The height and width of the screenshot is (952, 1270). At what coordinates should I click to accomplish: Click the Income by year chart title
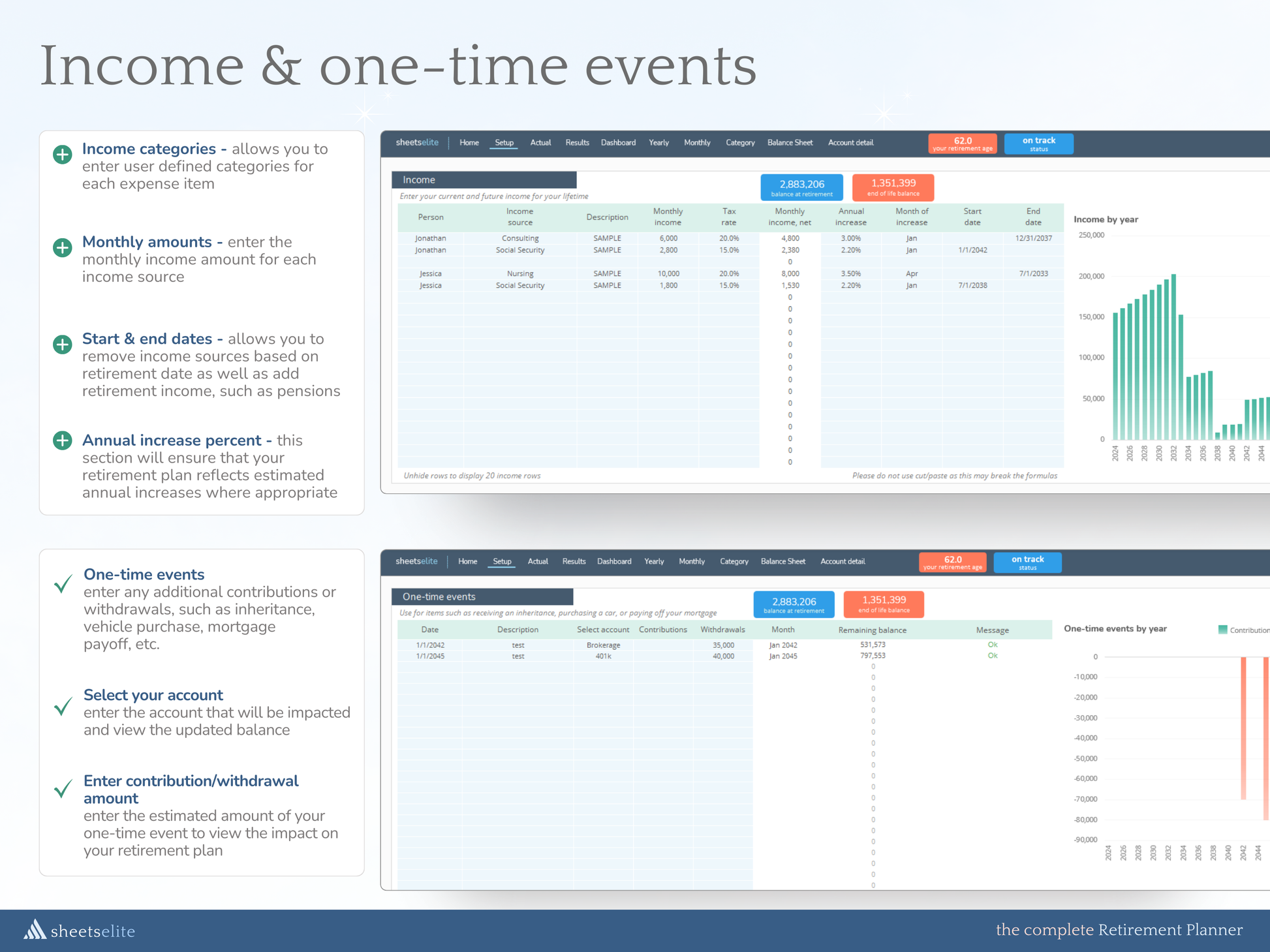pyautogui.click(x=1106, y=219)
